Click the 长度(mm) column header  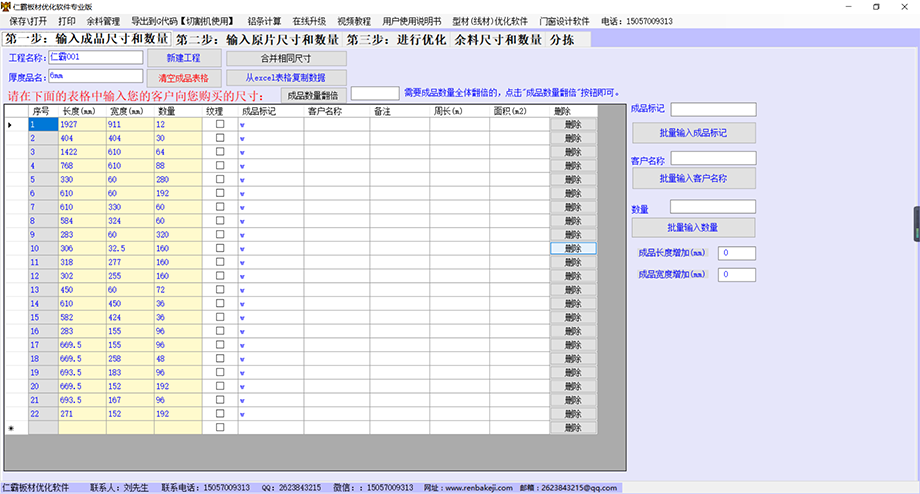click(82, 111)
